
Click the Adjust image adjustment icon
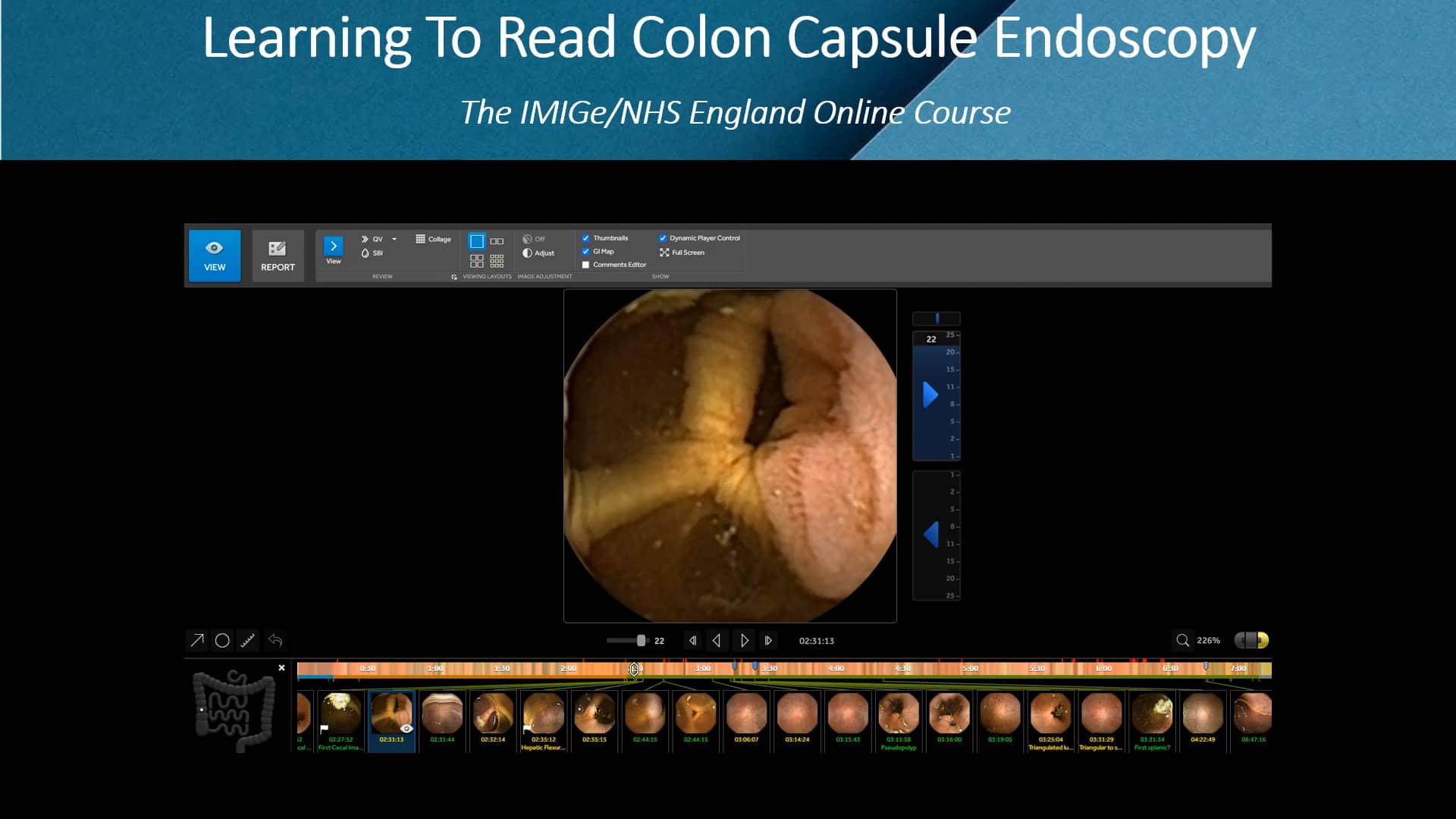(538, 253)
